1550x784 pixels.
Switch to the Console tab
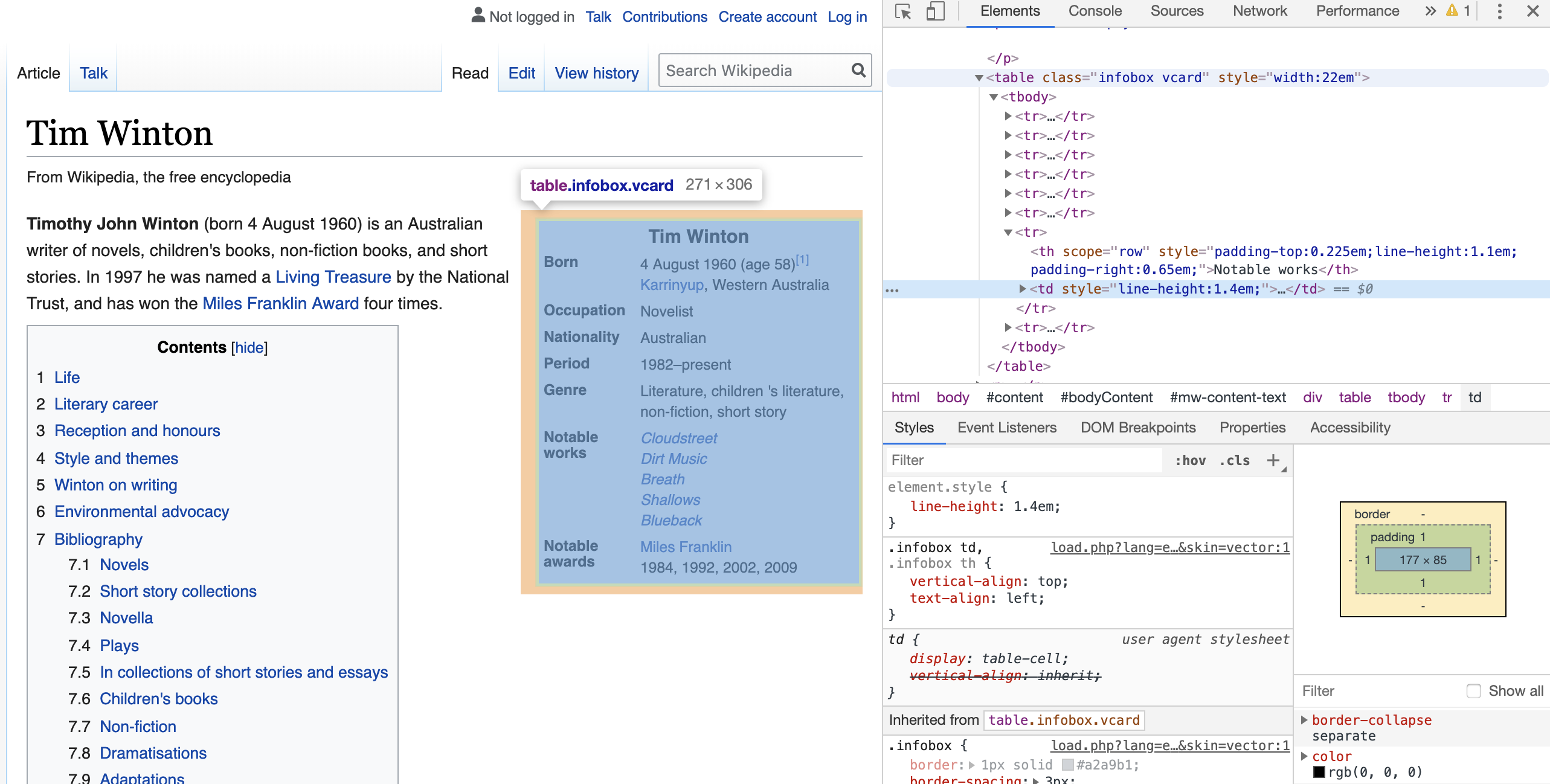1095,11
